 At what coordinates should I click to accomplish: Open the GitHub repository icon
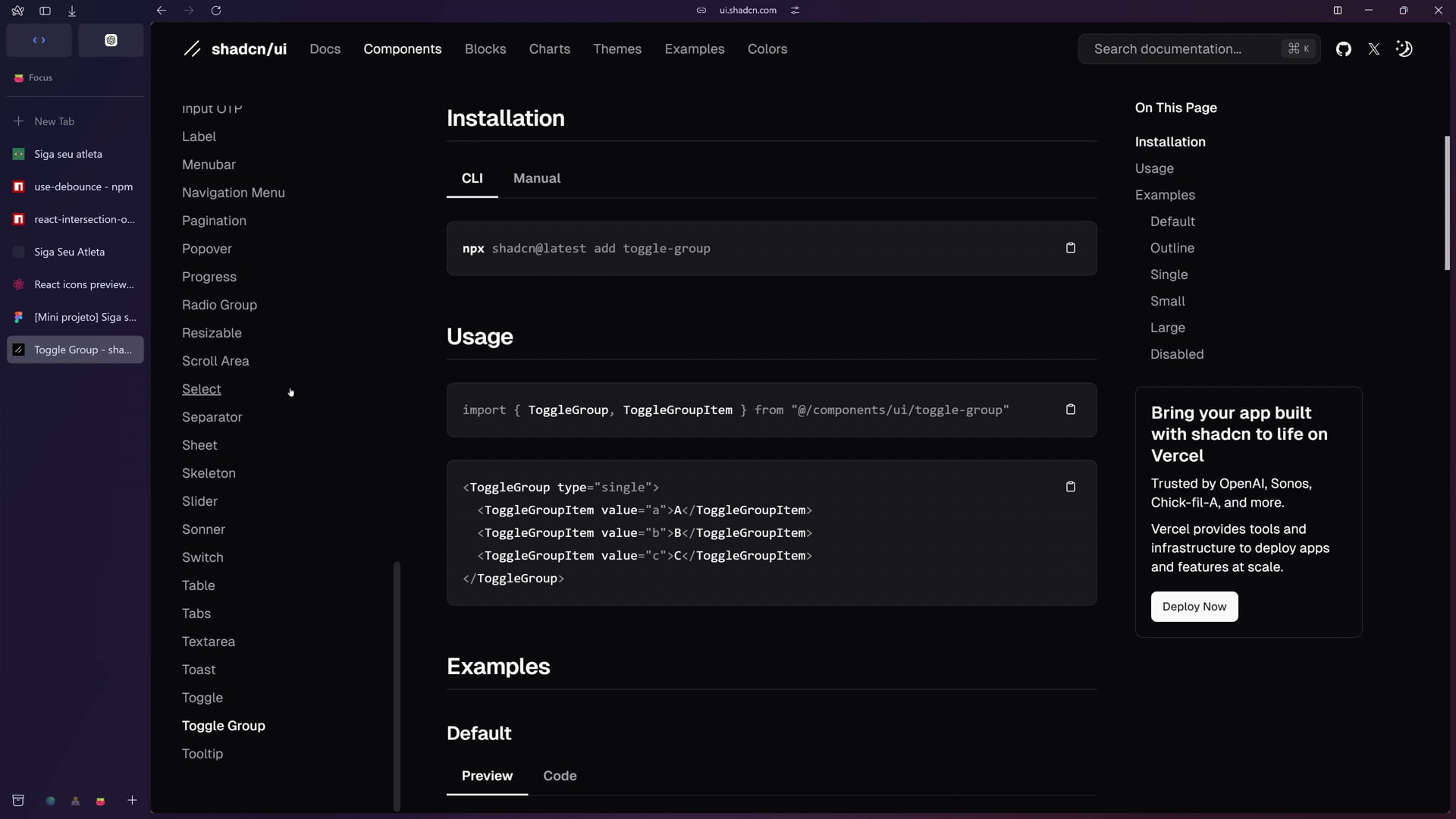point(1343,49)
